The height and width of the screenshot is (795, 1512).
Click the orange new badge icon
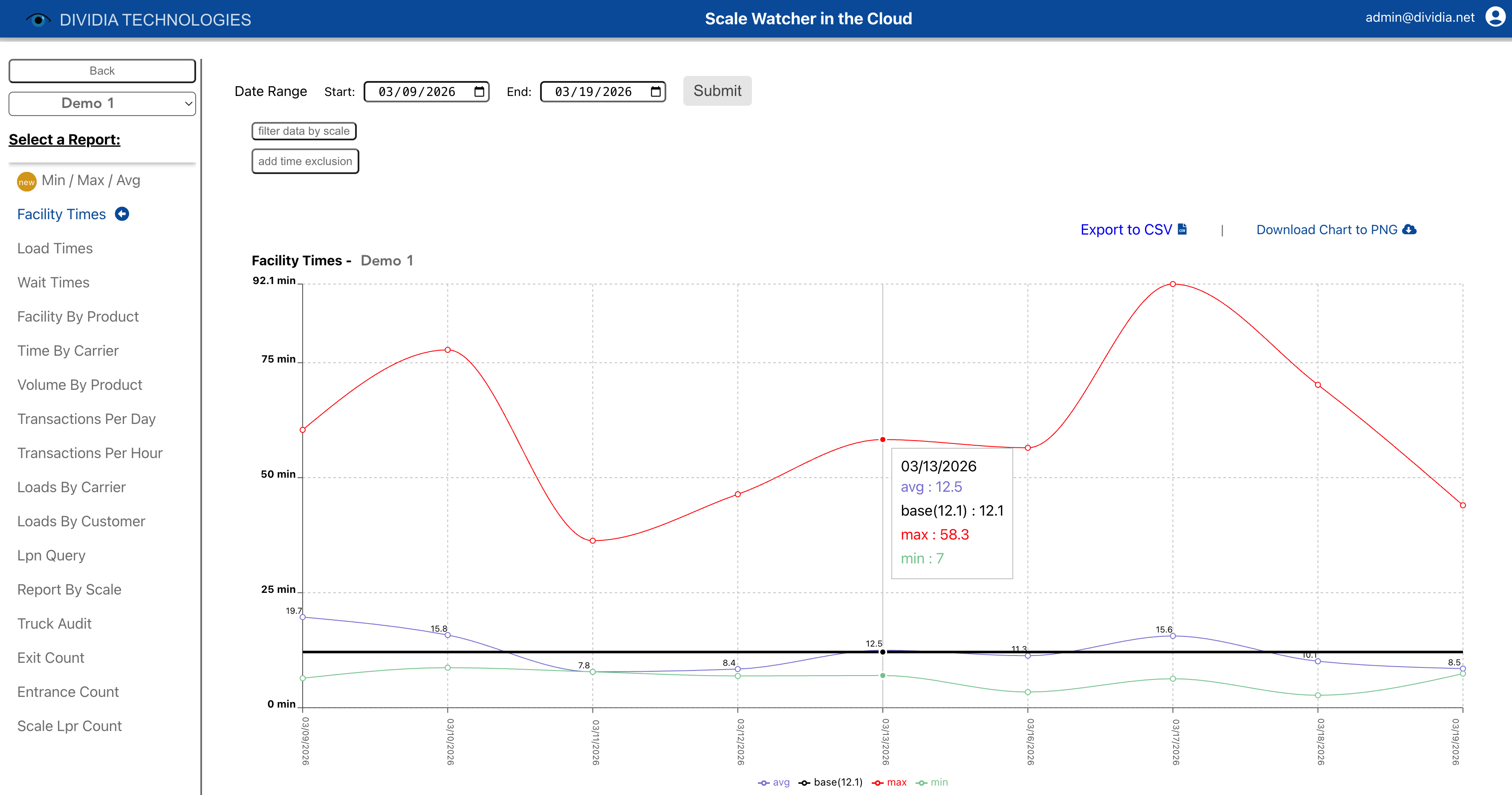(x=26, y=181)
